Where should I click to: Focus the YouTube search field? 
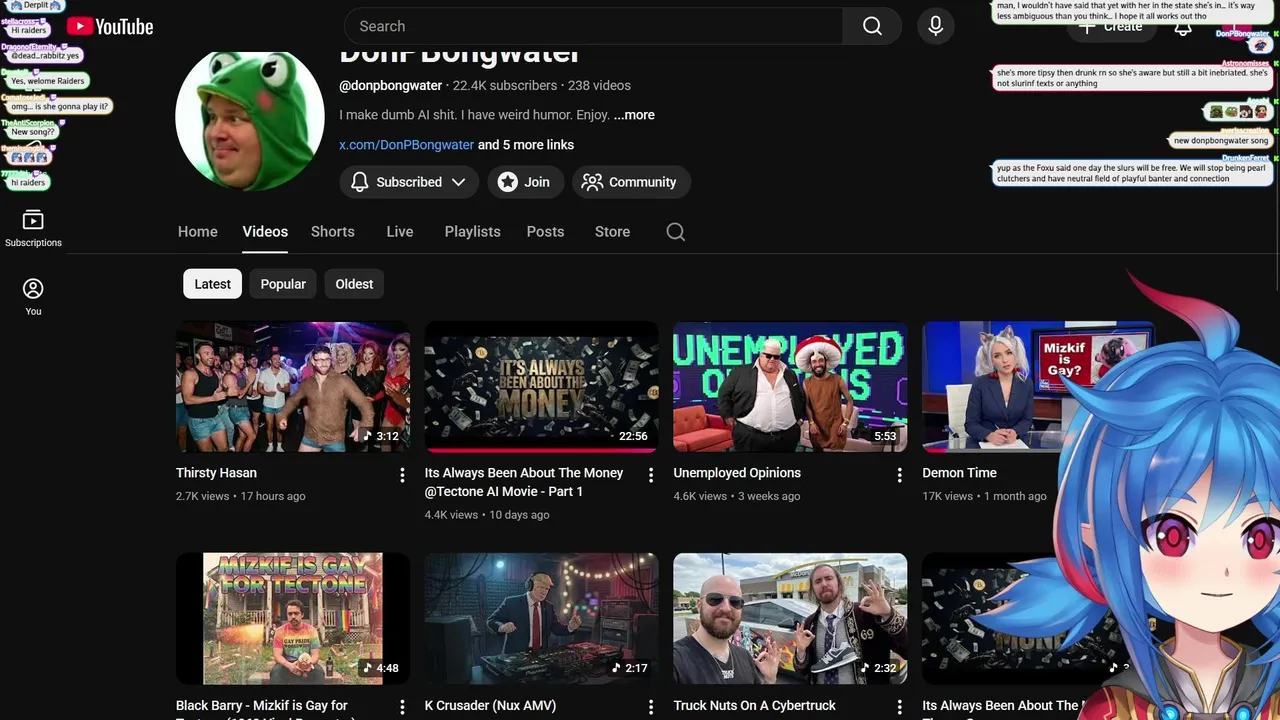(593, 26)
